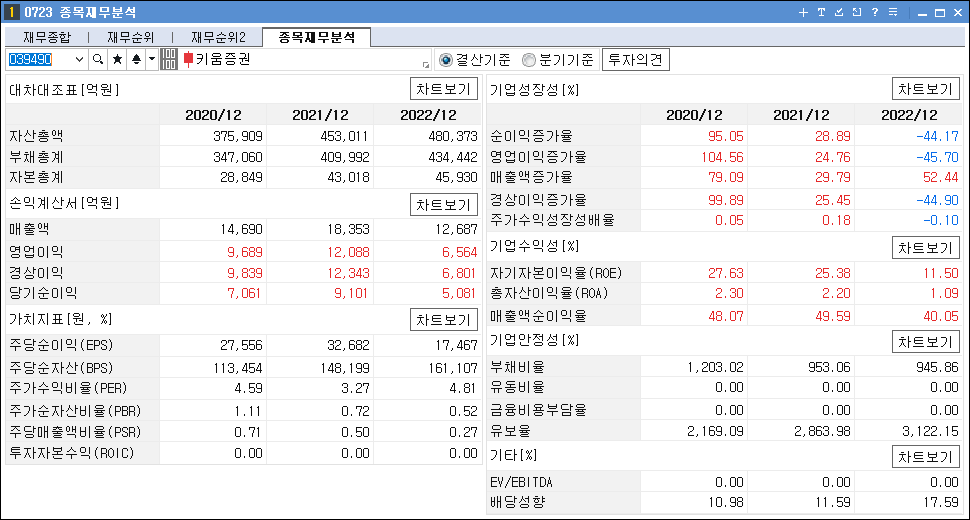Image resolution: width=970 pixels, height=520 pixels.
Task: Click the 주가수익비율(PER) value 3.27
Action: [x=355, y=388]
